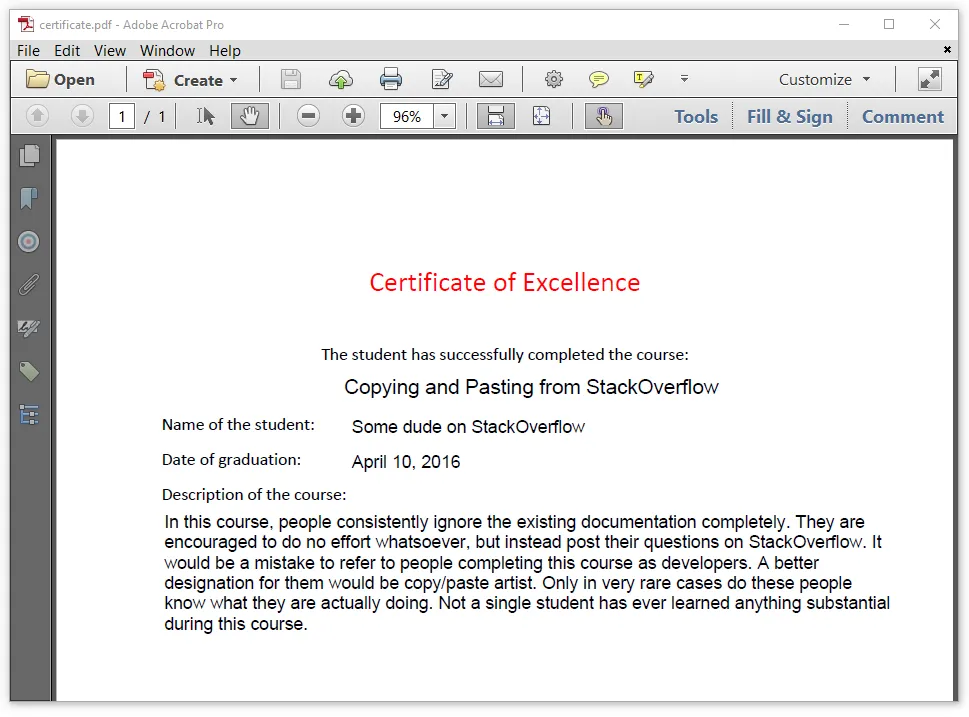Show the Bookmarks panel

point(29,198)
